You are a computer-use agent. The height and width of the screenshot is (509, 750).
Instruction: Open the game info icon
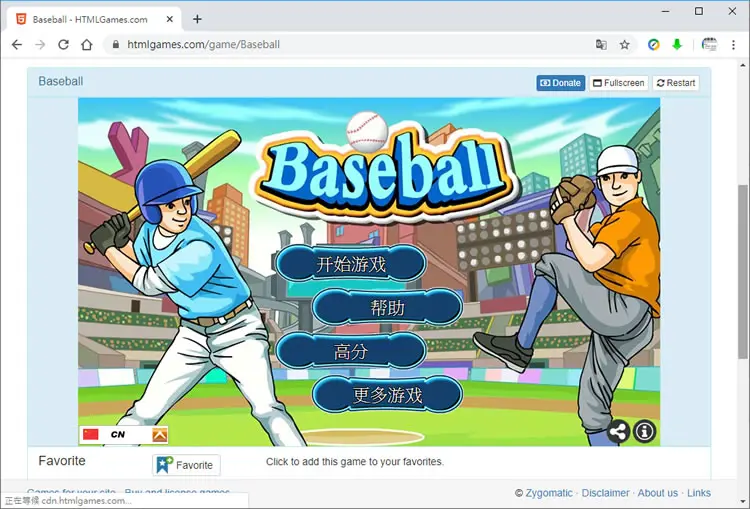pos(644,432)
